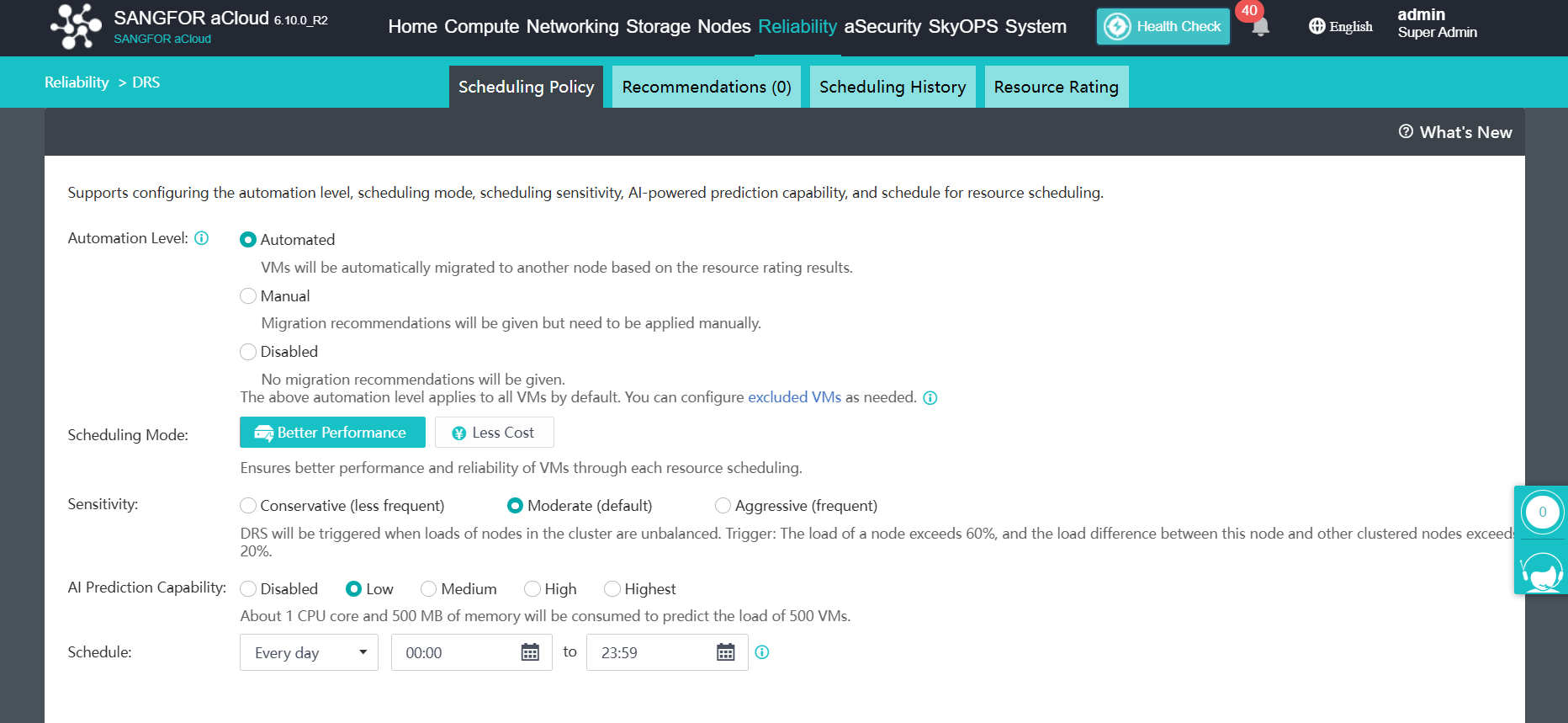Open the aSecurity menu
Screen dimensions: 1568x723
(882, 27)
